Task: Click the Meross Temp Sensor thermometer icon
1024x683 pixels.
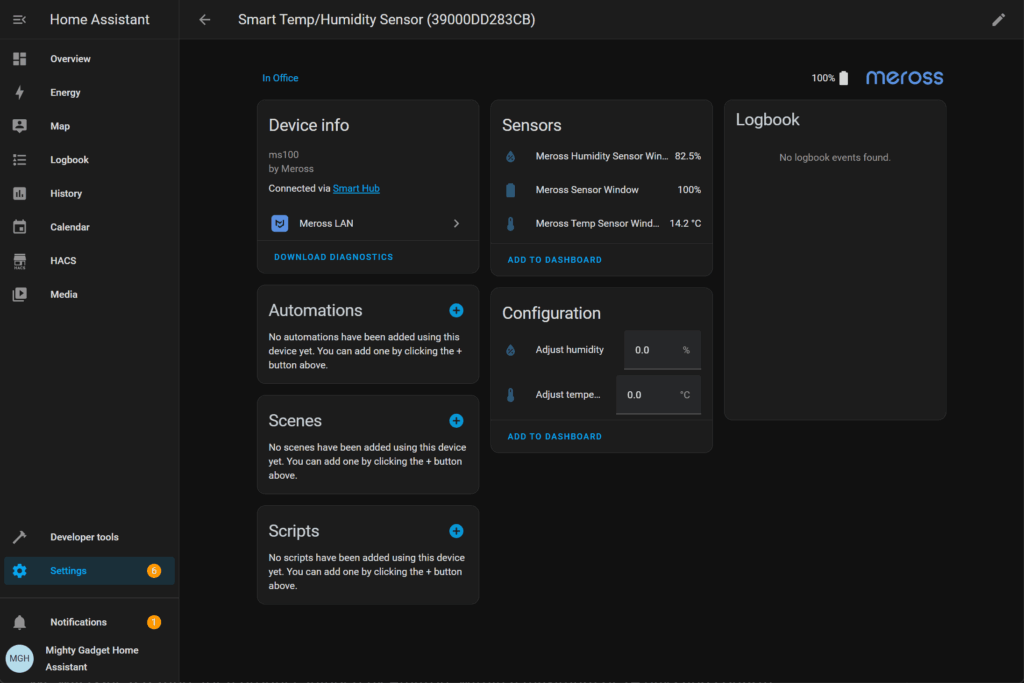Action: coord(510,224)
